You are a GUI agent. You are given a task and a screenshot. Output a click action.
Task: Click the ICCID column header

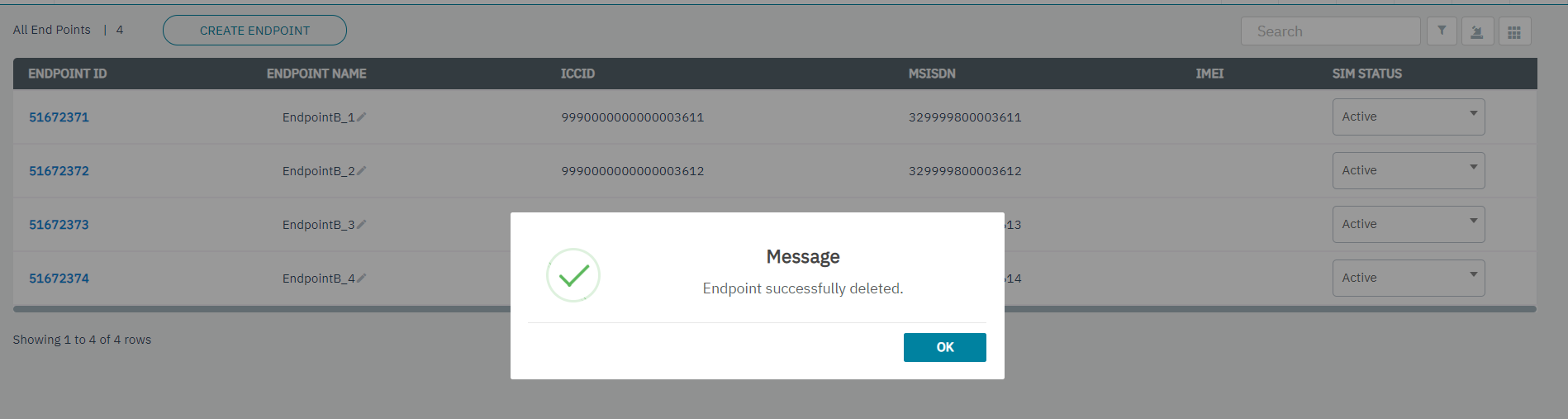[577, 74]
